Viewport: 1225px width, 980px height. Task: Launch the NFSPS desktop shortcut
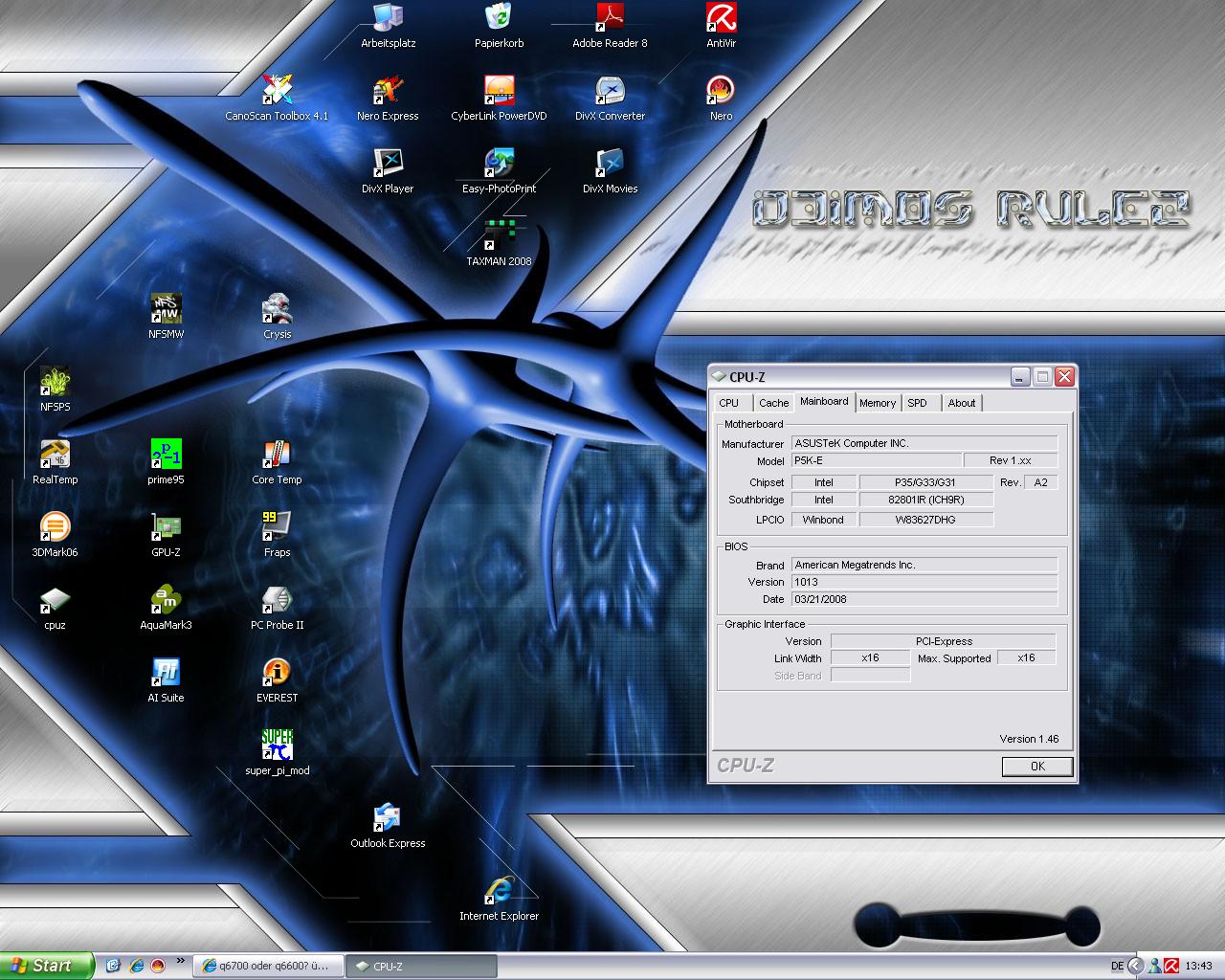coord(55,390)
